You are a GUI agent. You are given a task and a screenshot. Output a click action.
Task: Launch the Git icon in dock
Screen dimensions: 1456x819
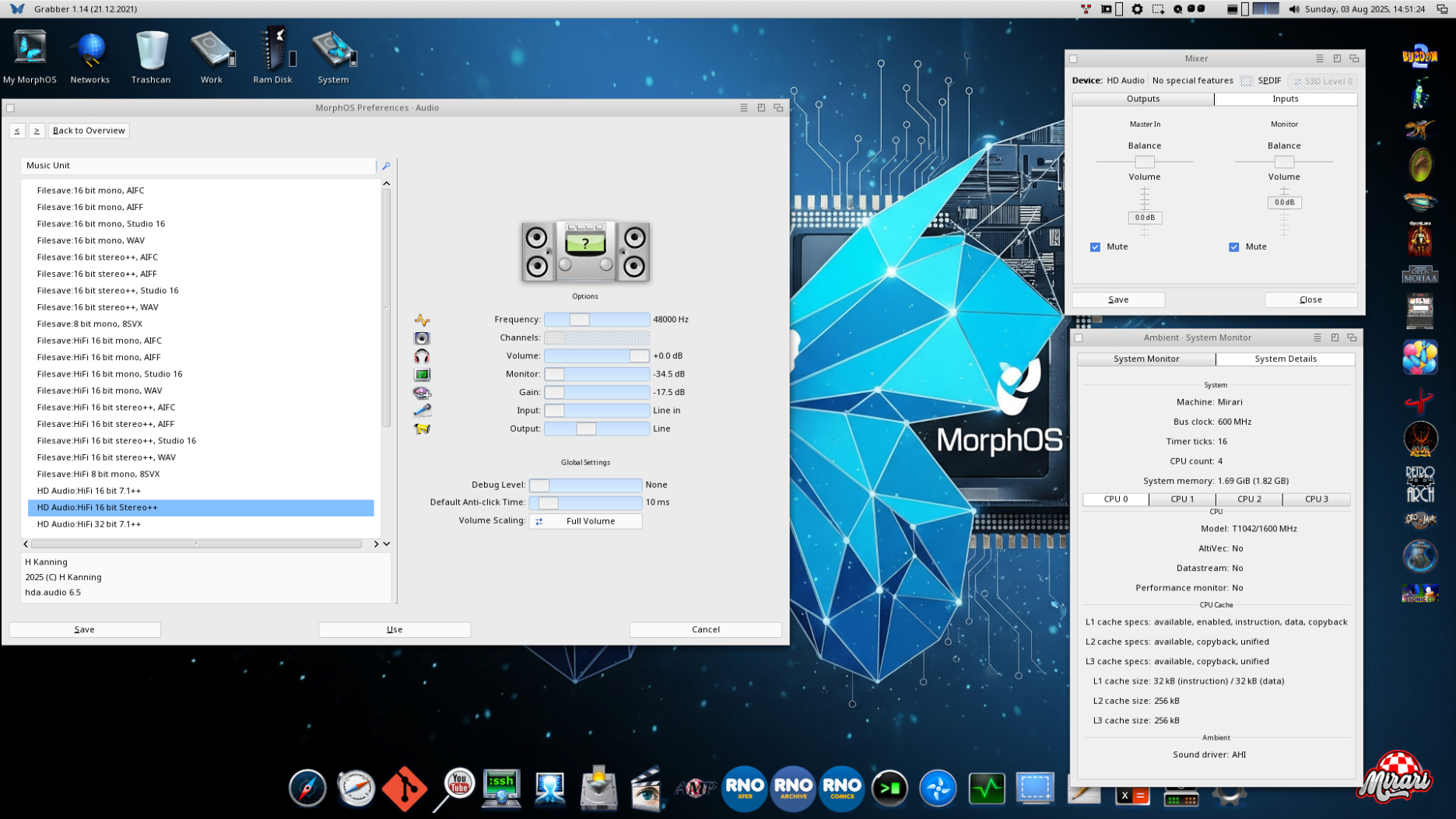405,788
